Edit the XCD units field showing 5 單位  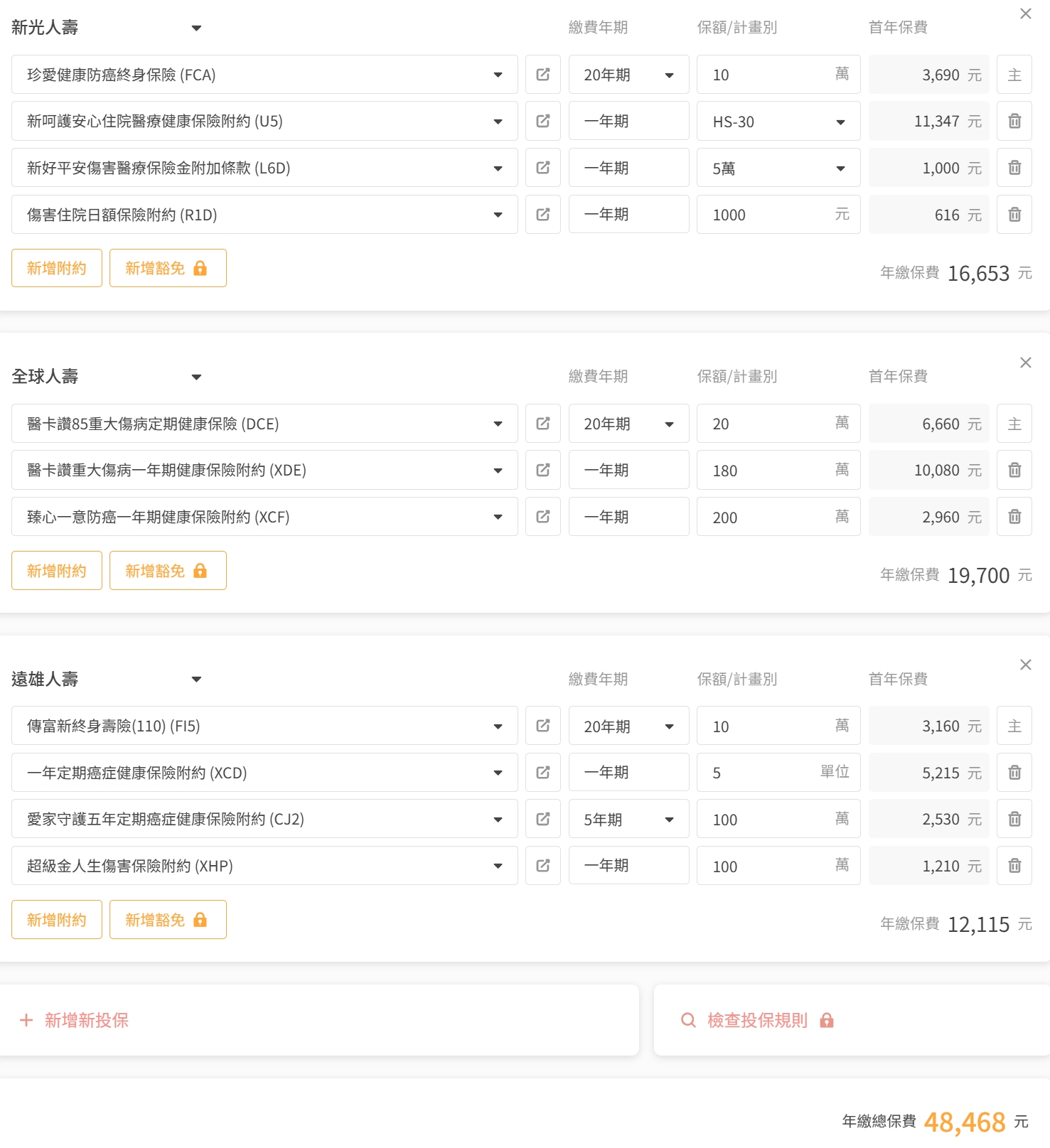[x=778, y=773]
